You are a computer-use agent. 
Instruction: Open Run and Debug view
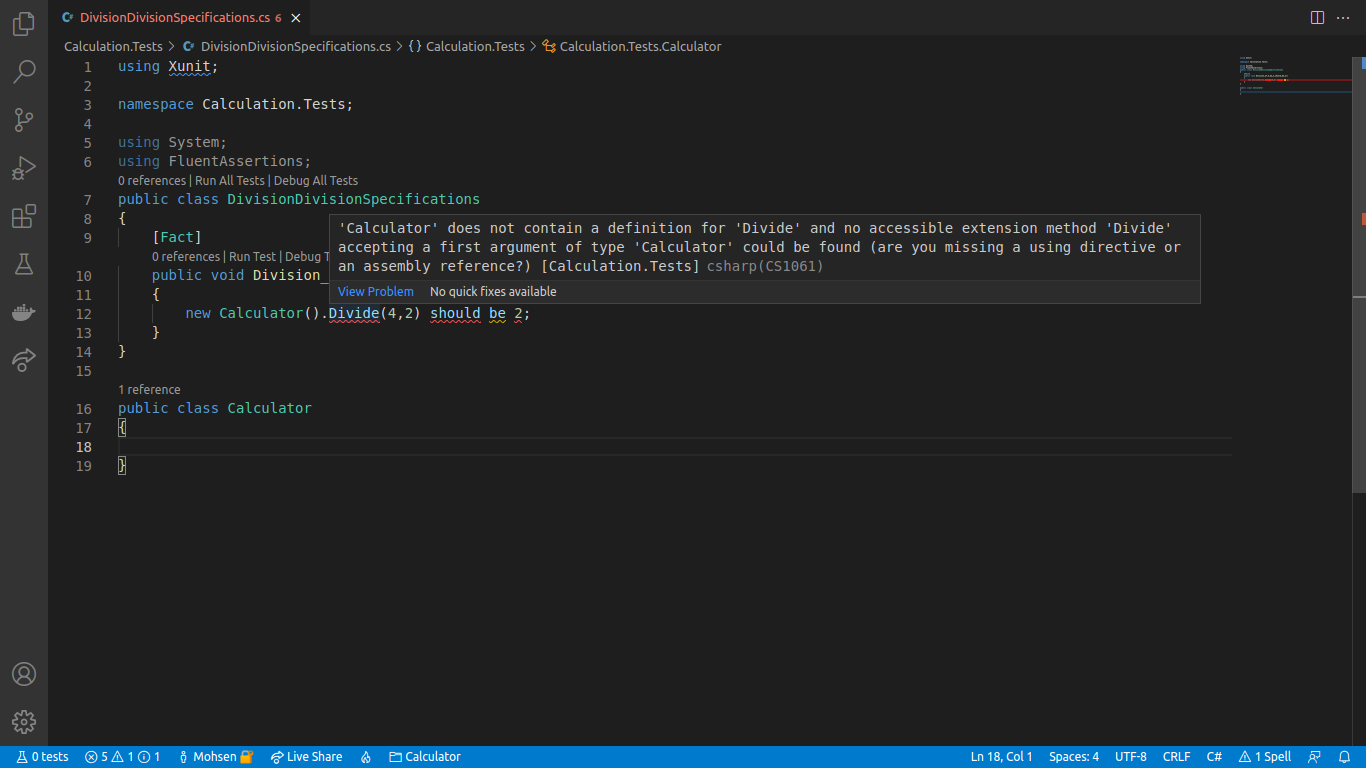pyautogui.click(x=24, y=168)
